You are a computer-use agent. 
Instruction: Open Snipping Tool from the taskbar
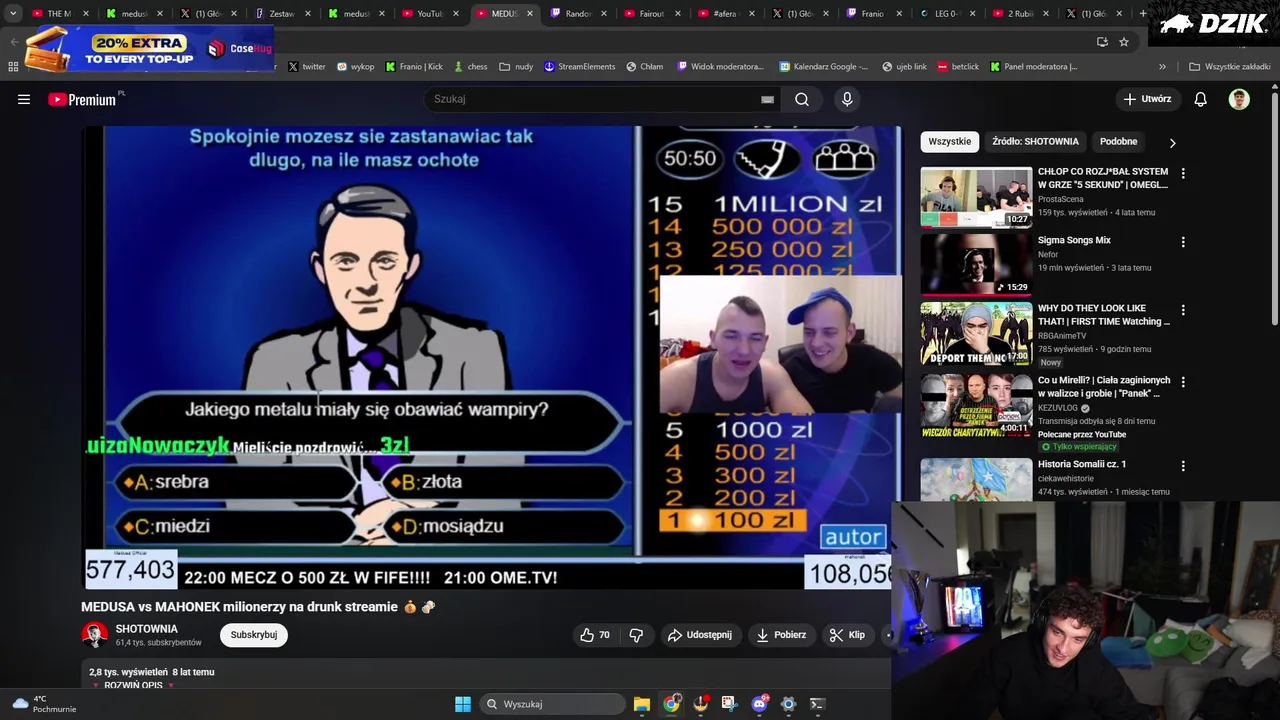(x=729, y=704)
